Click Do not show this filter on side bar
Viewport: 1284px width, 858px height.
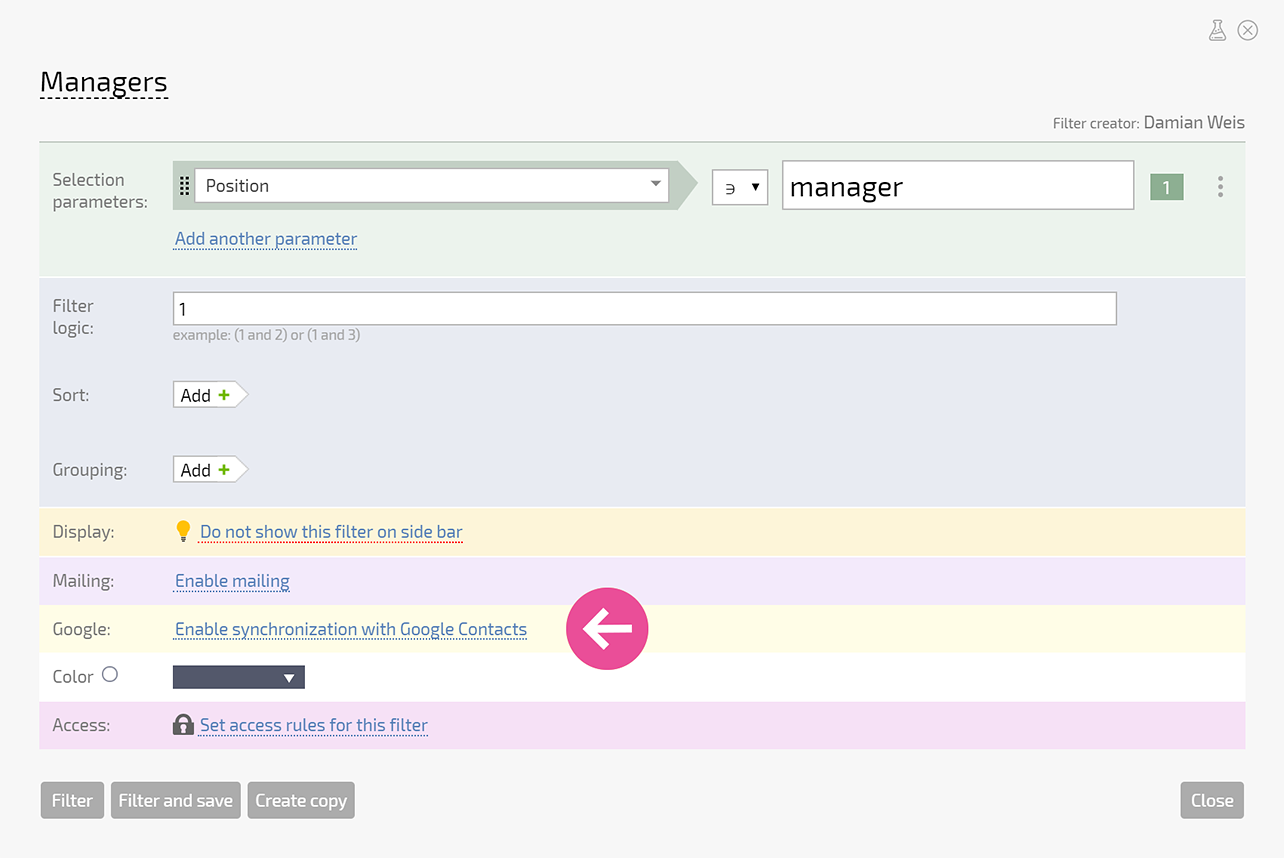pos(331,532)
